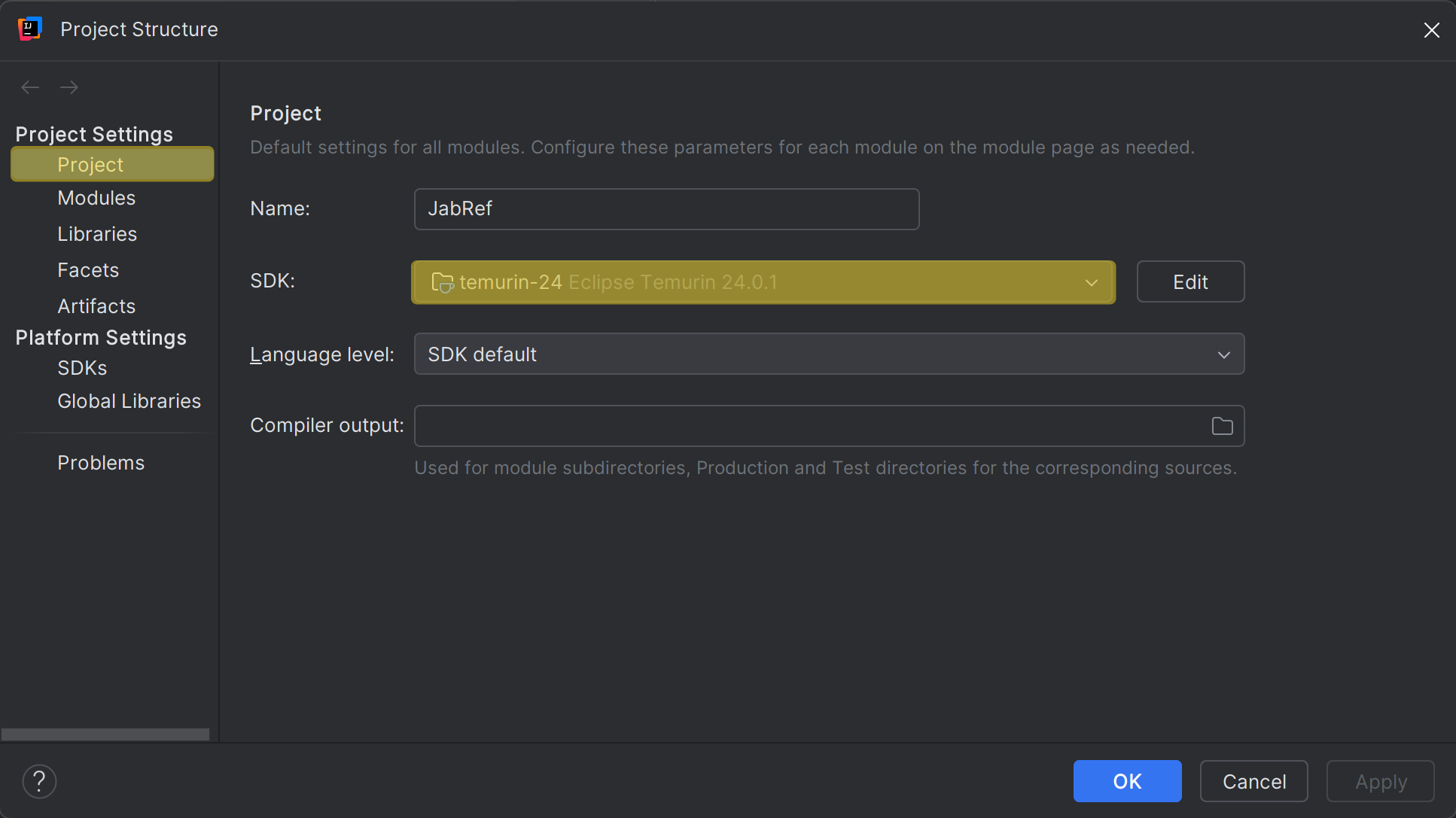Expand the Language level dropdown

tap(829, 354)
